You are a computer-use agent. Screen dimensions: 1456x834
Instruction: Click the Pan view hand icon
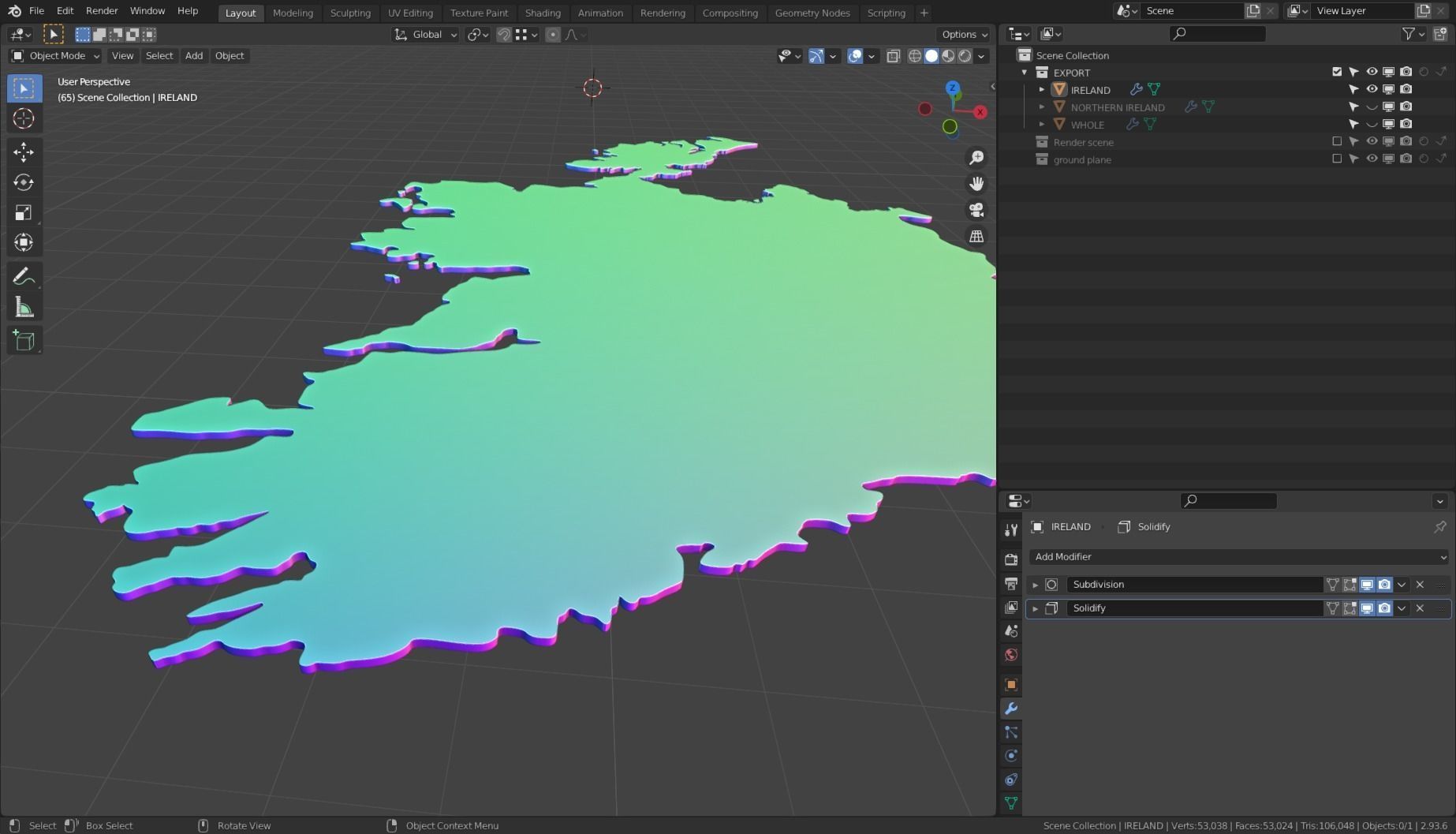[x=976, y=184]
